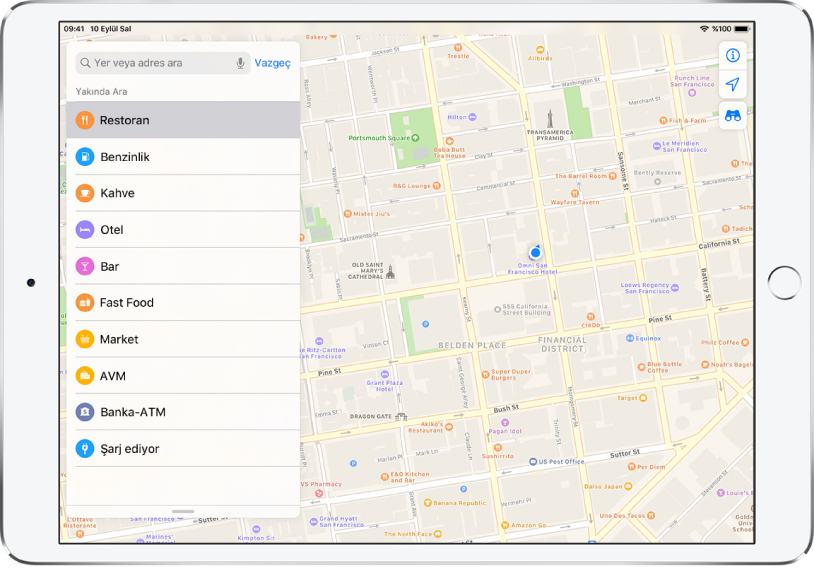Tap the location tracking arrow icon

point(732,84)
